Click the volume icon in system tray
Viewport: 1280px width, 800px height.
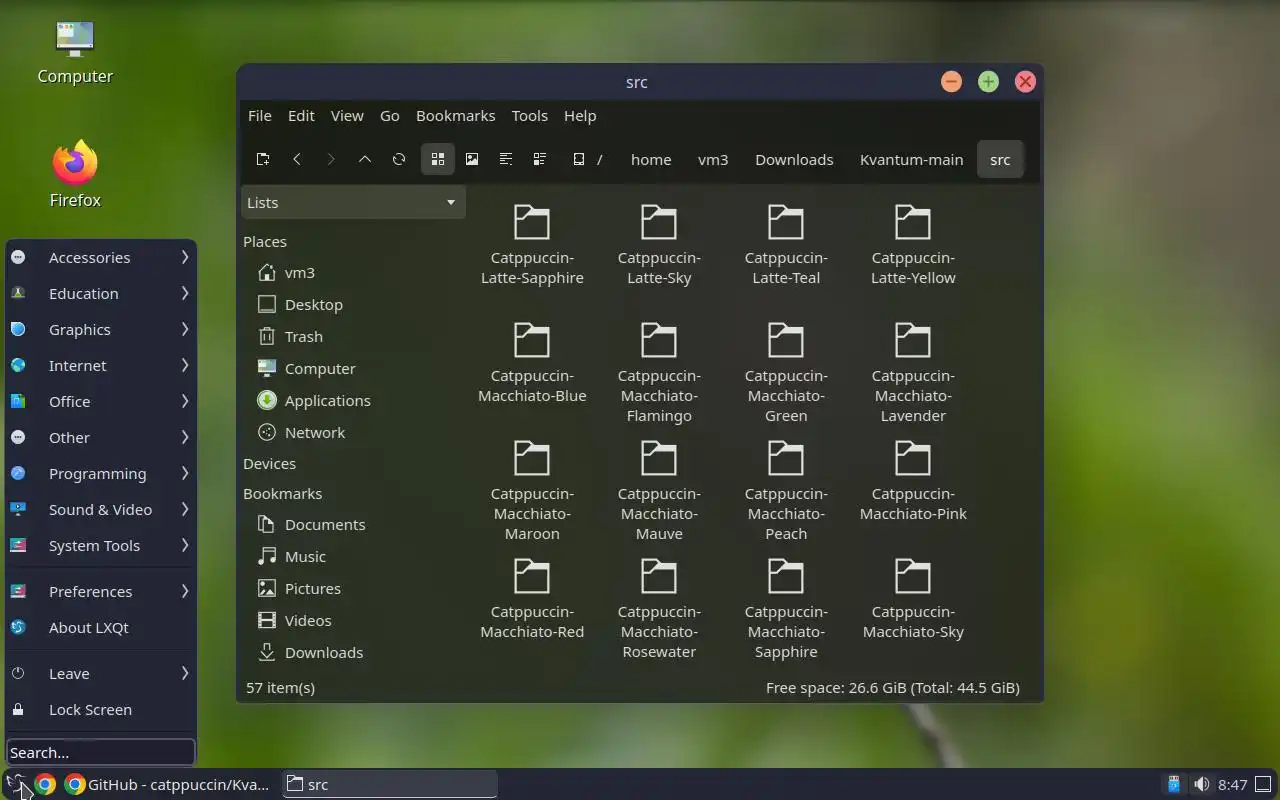pos(1201,784)
